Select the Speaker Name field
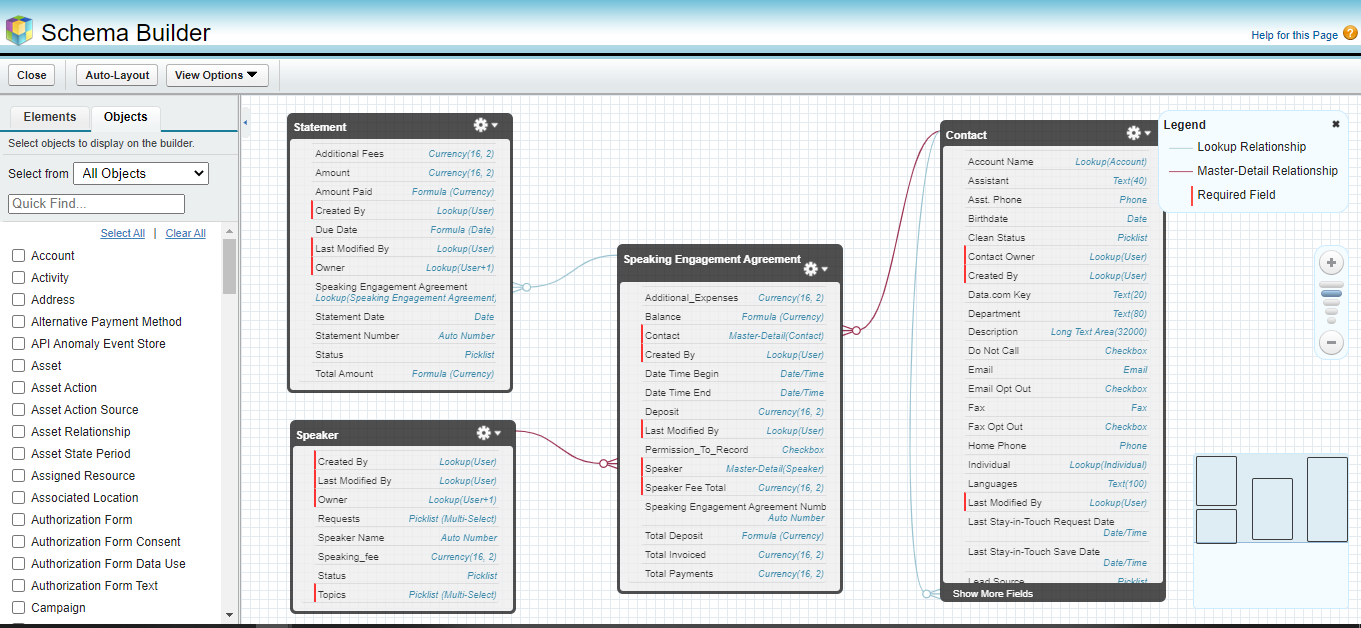Image resolution: width=1361 pixels, height=628 pixels. [406, 538]
